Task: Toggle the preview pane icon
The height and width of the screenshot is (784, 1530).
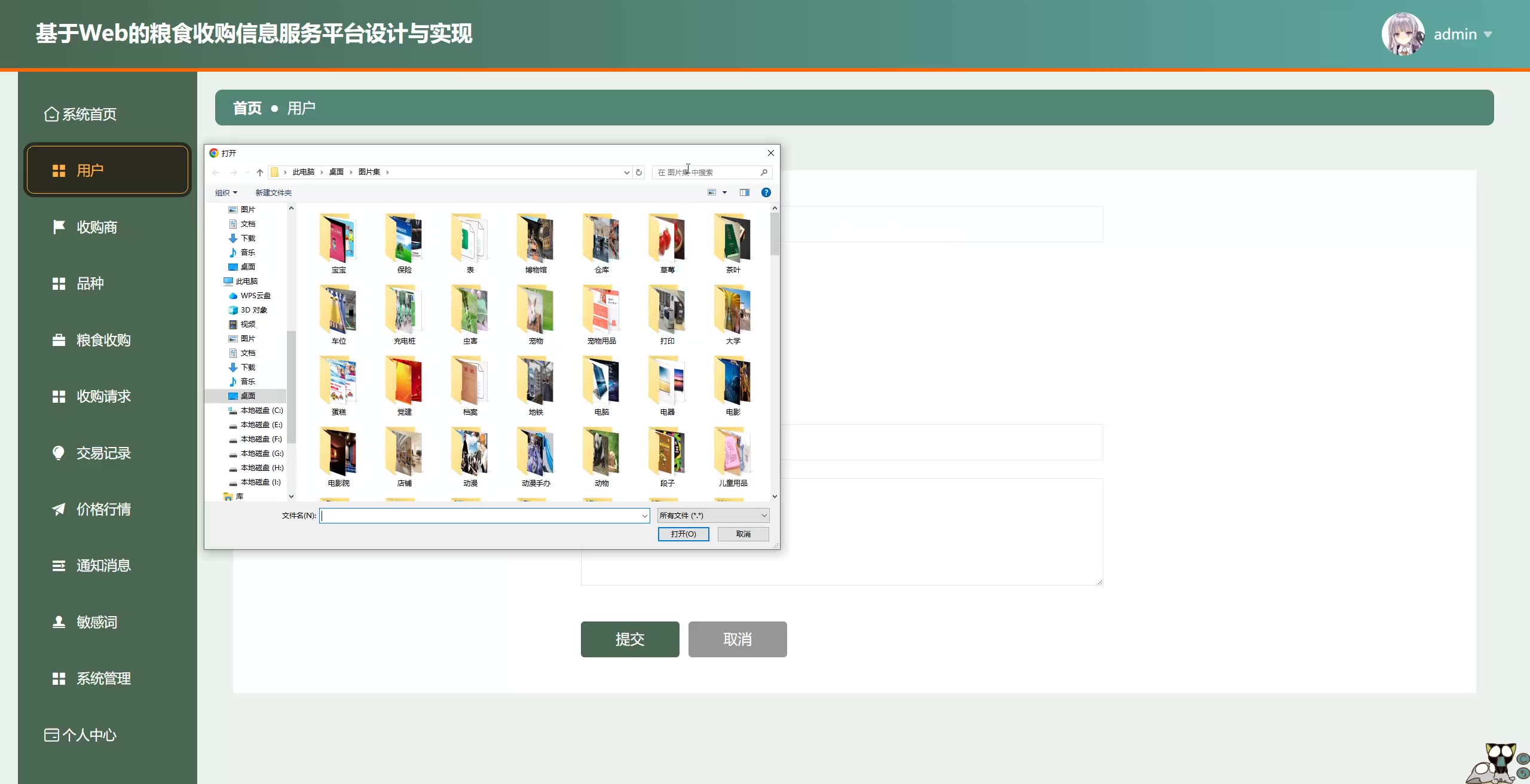Action: click(x=744, y=192)
